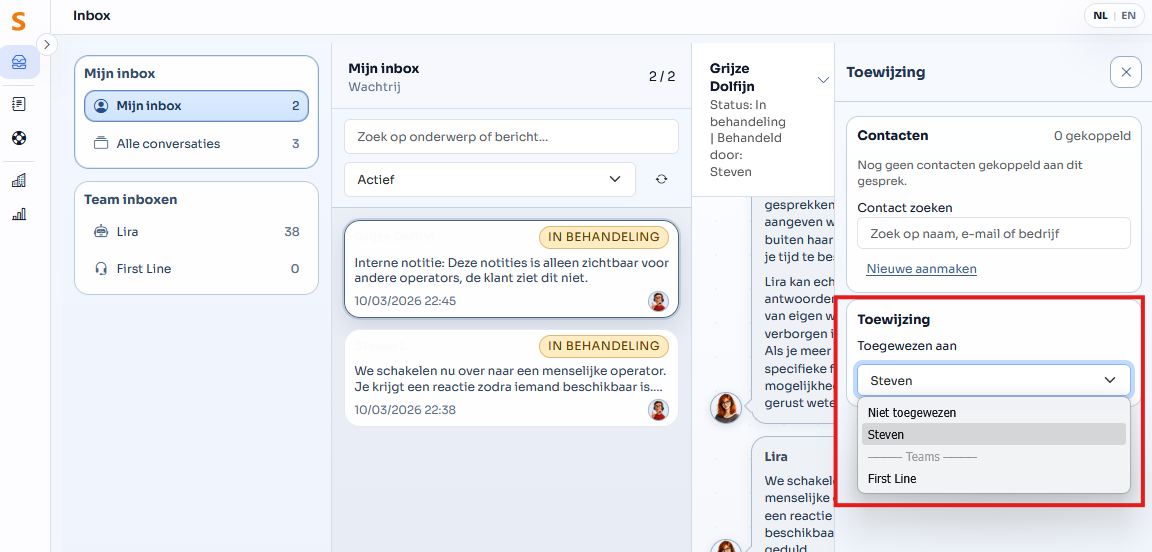
Task: Open the notes list icon in the sidebar
Action: point(19,104)
